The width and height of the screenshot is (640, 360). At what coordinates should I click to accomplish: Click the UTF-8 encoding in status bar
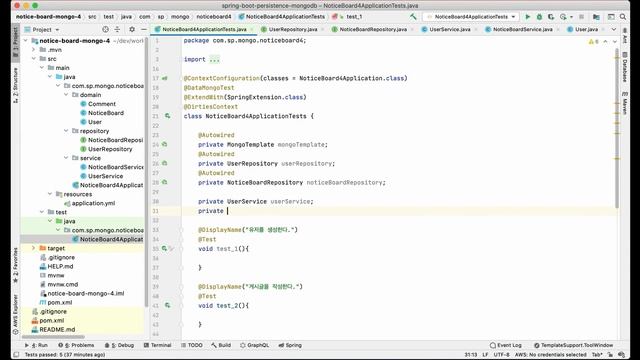(501, 355)
